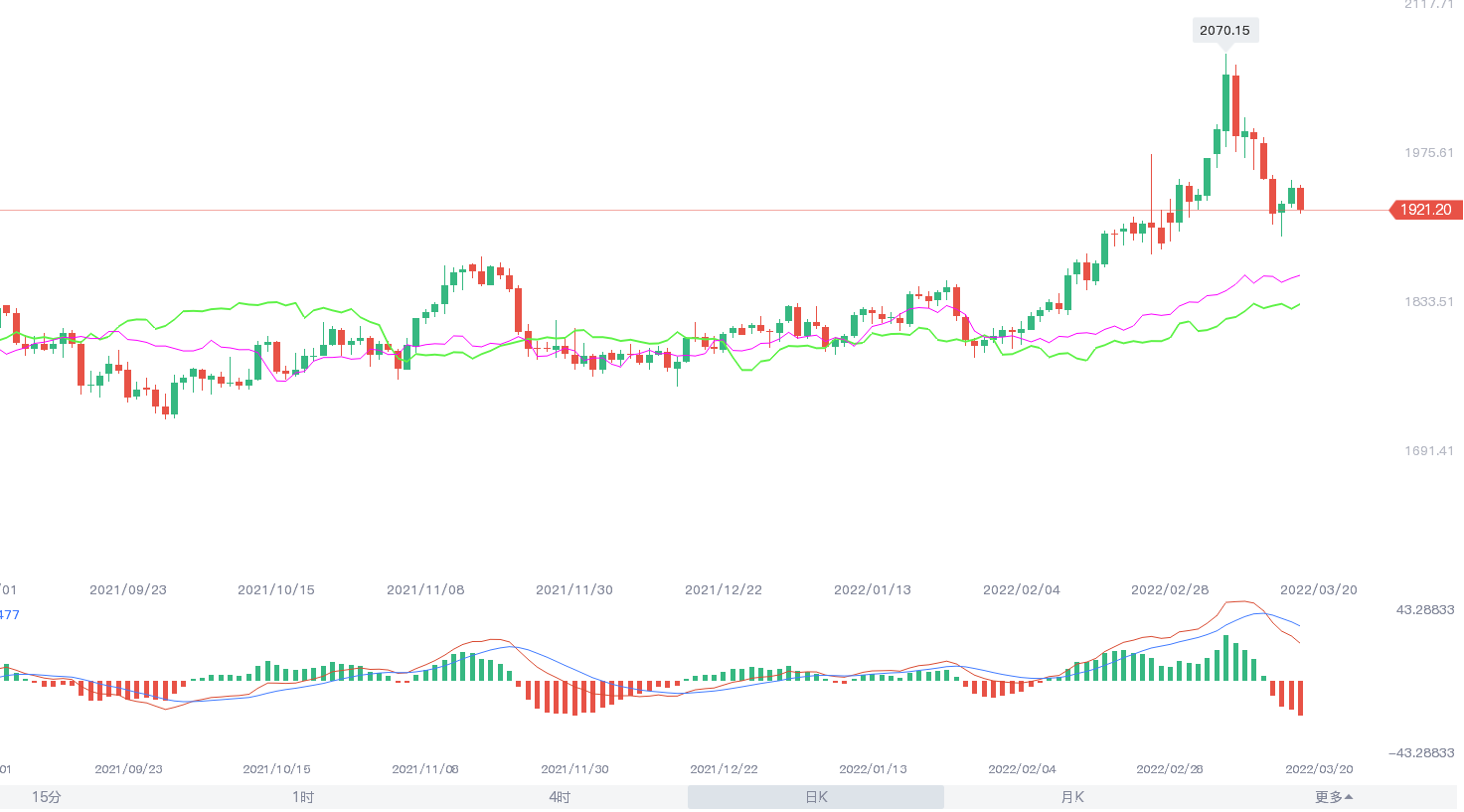Viewport: 1464px width, 812px height.
Task: Click the 2022/02/04 date under the MACD panel
Action: (x=1022, y=769)
